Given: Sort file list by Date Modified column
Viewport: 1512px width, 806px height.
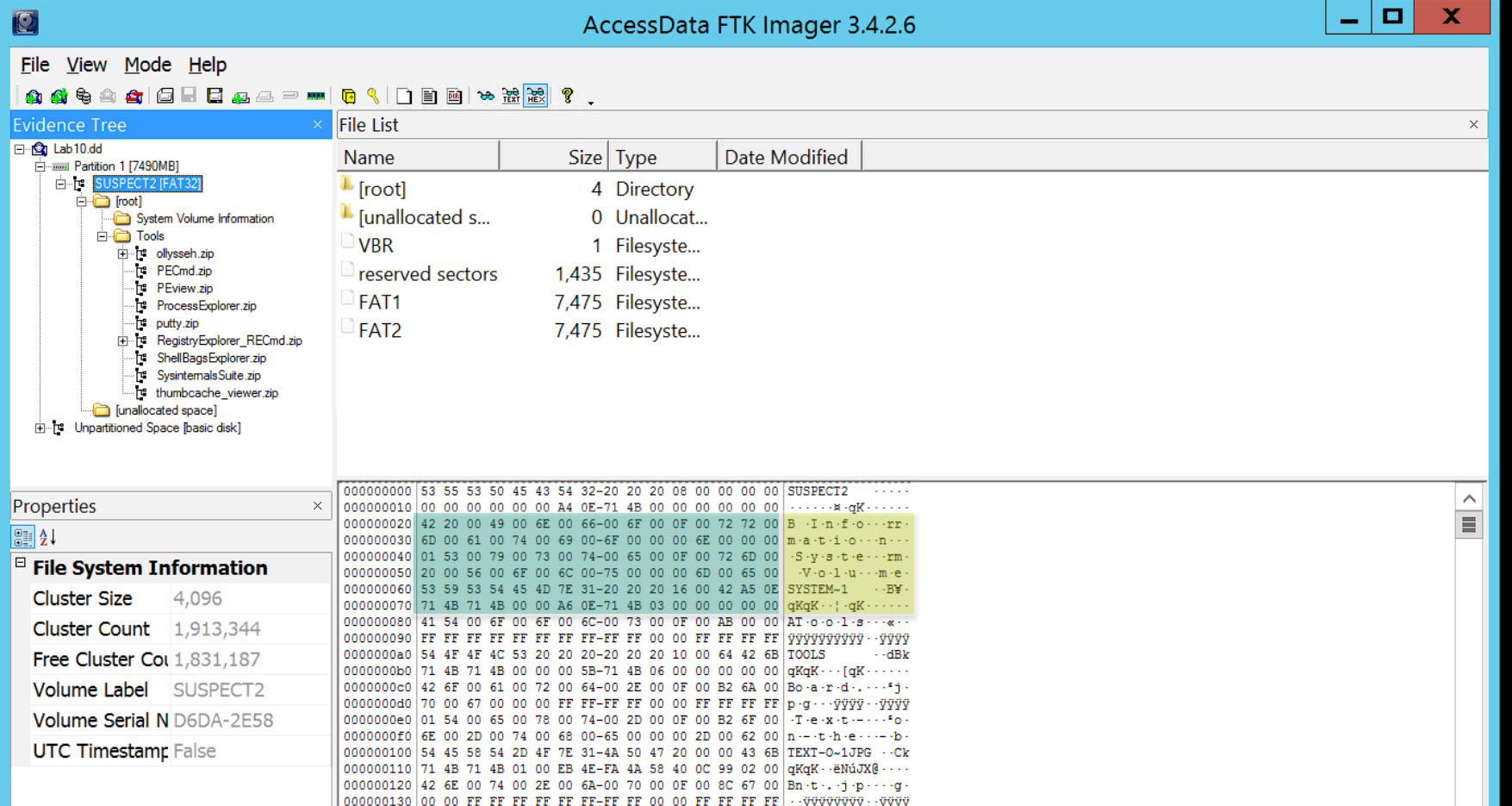Looking at the screenshot, I should tap(786, 158).
